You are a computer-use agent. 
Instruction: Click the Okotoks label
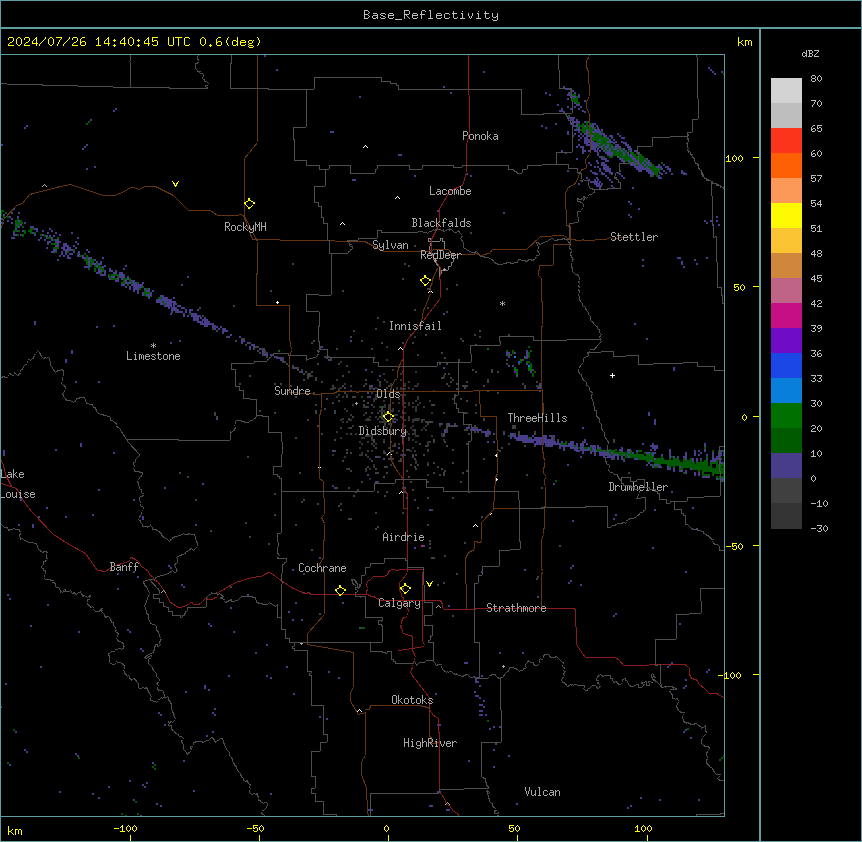(412, 700)
